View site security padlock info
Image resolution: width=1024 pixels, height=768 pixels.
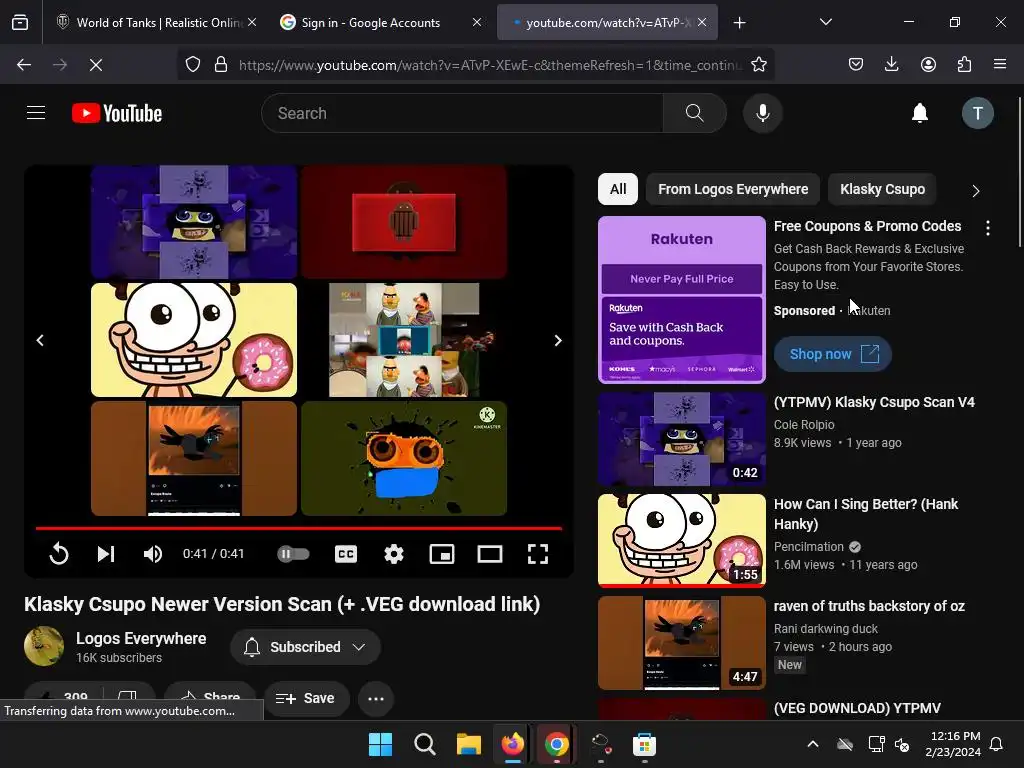221,65
